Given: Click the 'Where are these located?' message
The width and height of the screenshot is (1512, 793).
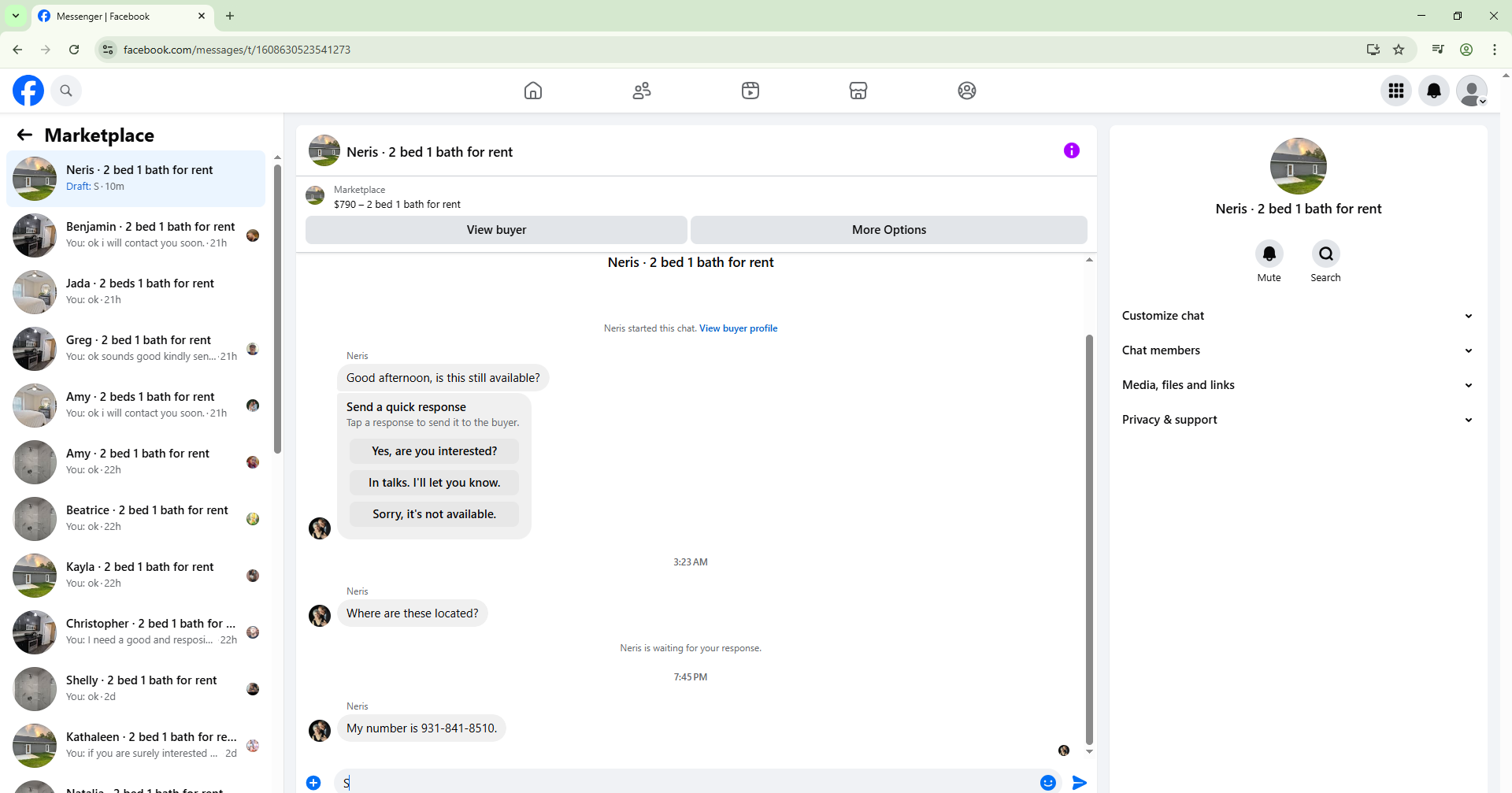Looking at the screenshot, I should pyautogui.click(x=413, y=613).
